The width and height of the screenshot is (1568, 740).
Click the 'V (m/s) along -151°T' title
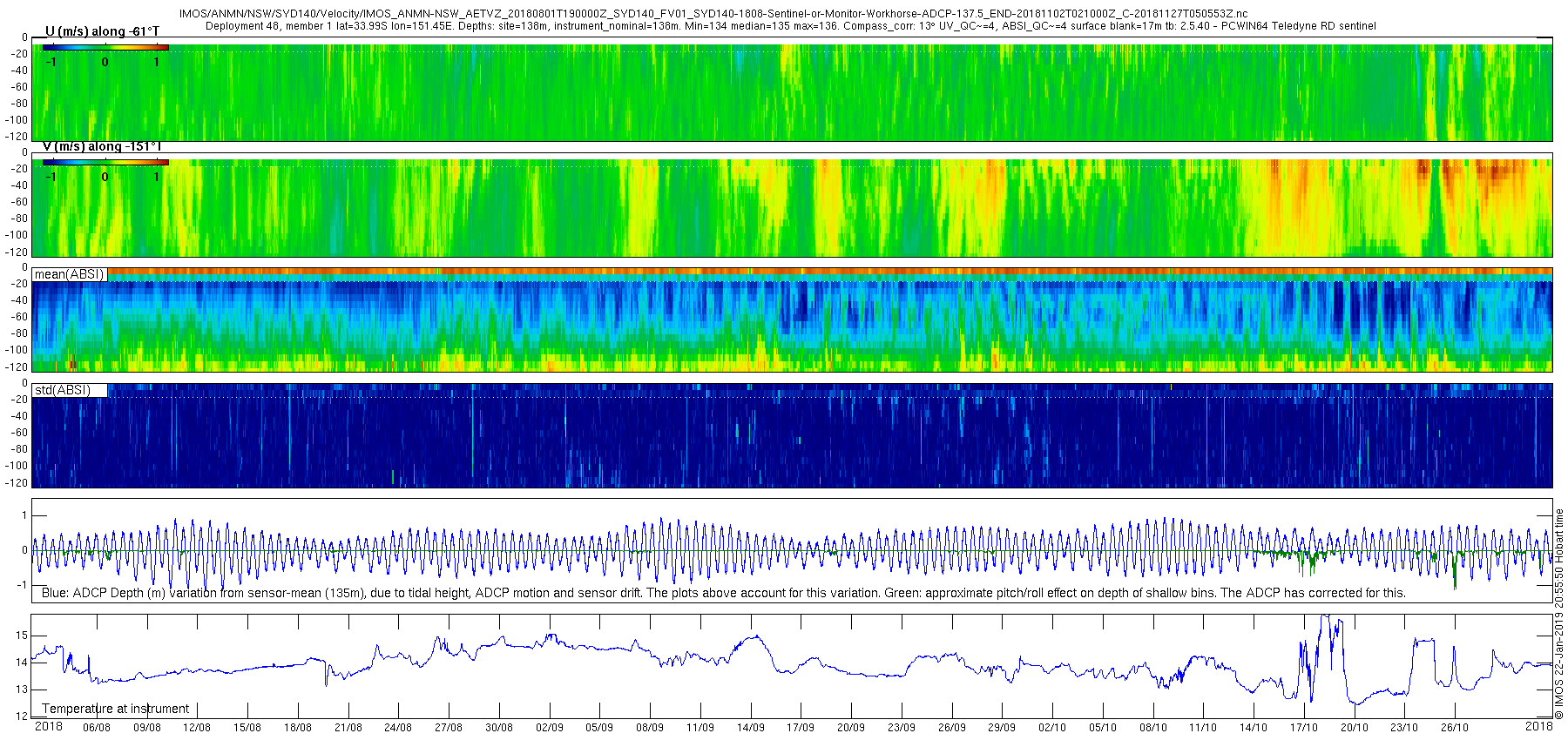pyautogui.click(x=102, y=146)
